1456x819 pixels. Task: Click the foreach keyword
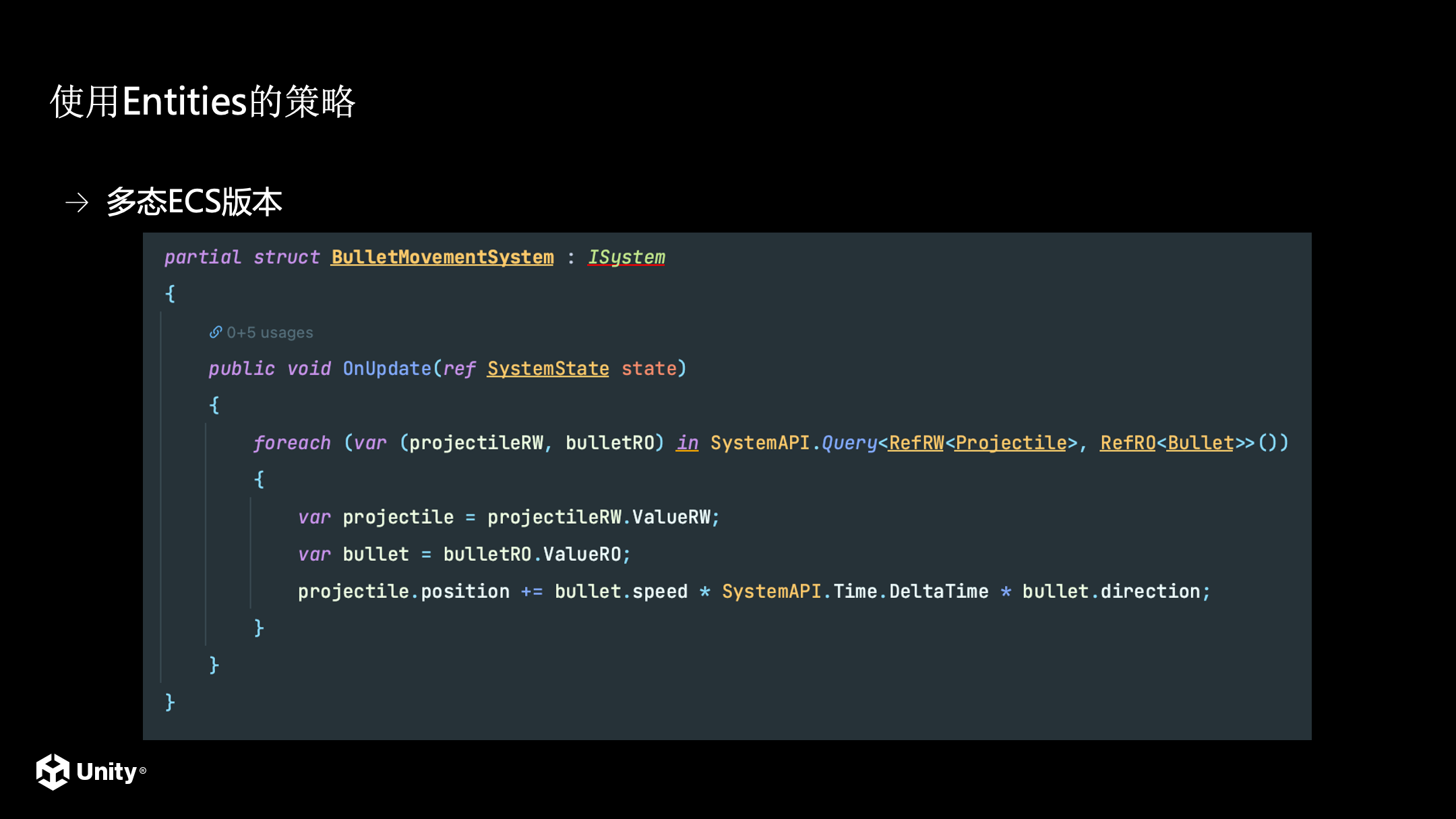pyautogui.click(x=292, y=443)
